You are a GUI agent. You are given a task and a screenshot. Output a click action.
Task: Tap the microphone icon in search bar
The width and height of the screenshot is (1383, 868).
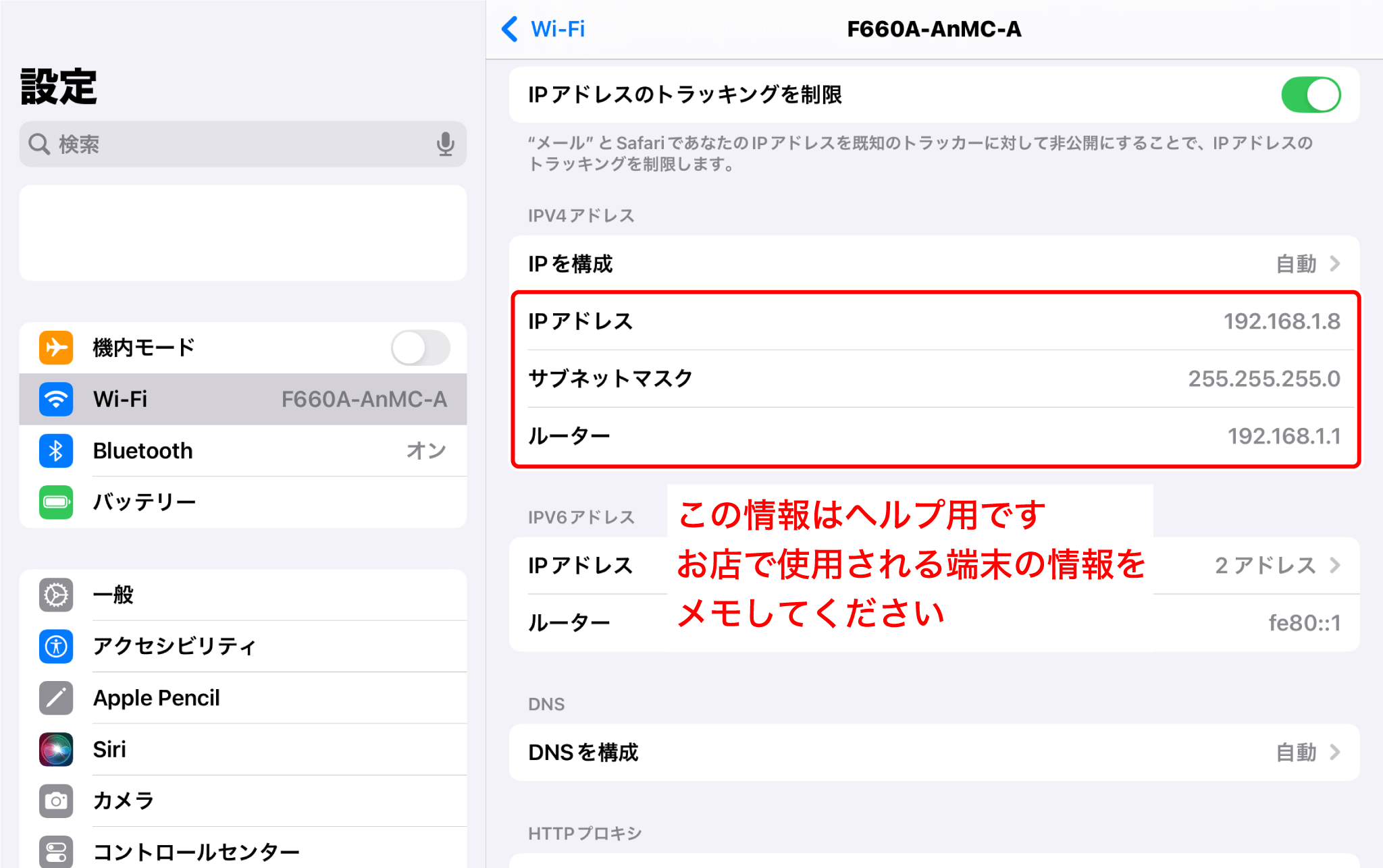coord(445,144)
